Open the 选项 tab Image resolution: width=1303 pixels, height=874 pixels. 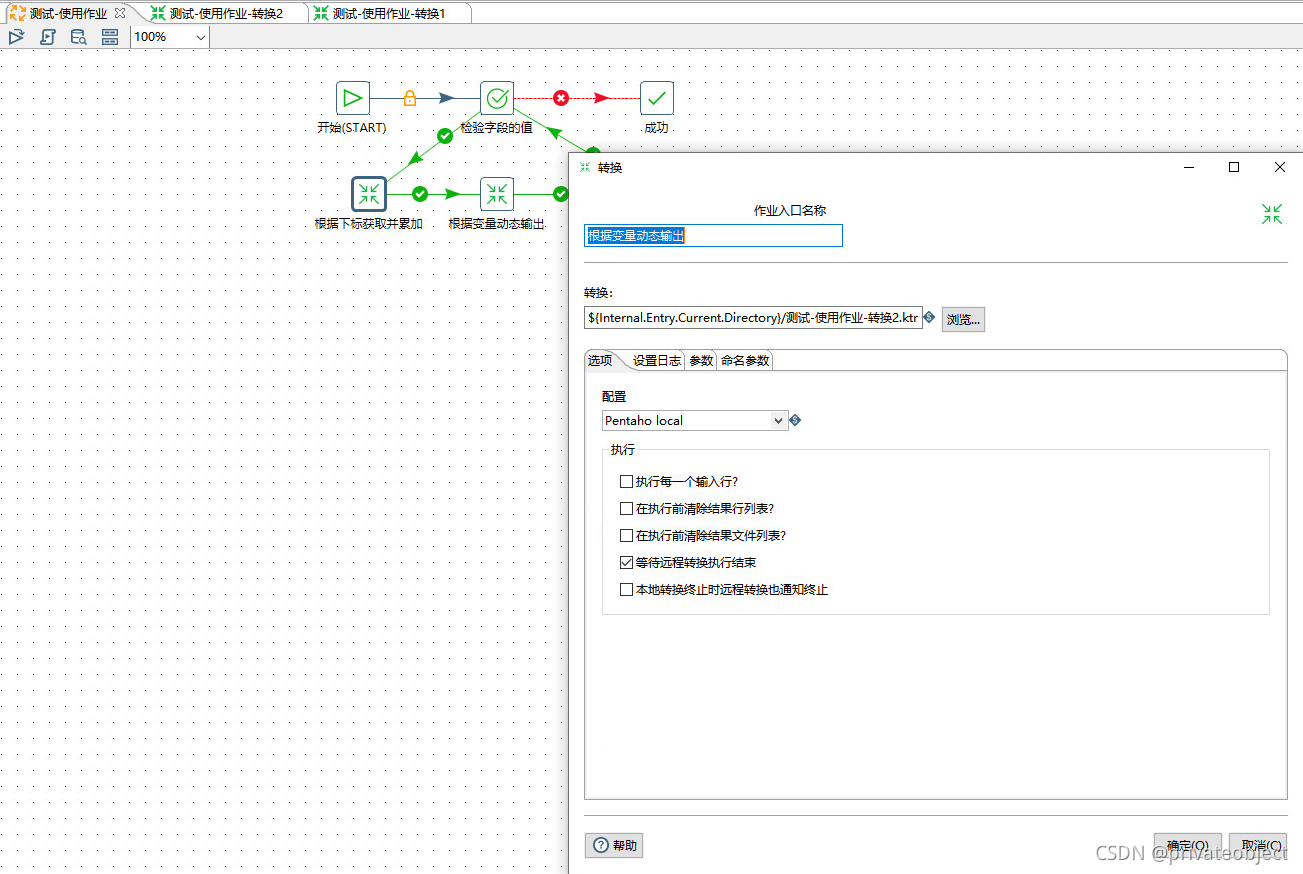pos(600,360)
